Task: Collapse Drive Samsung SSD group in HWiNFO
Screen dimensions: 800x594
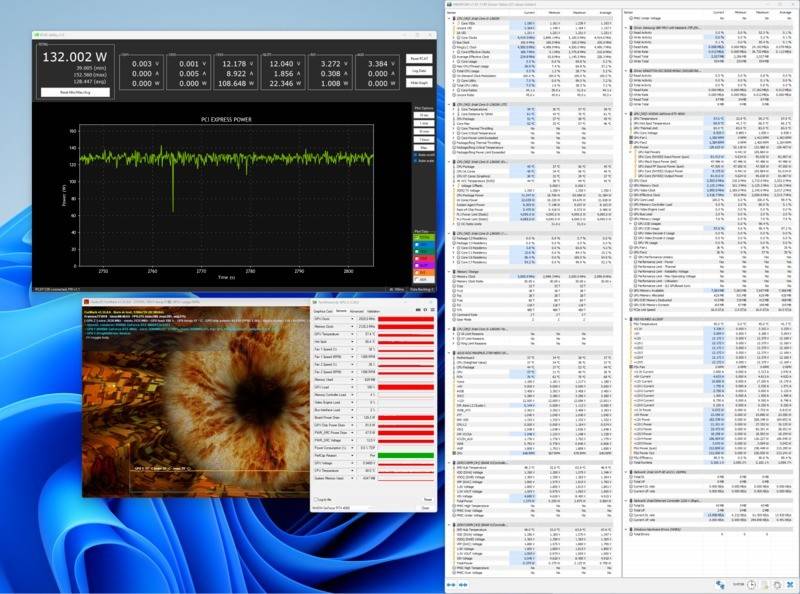Action: coord(627,28)
